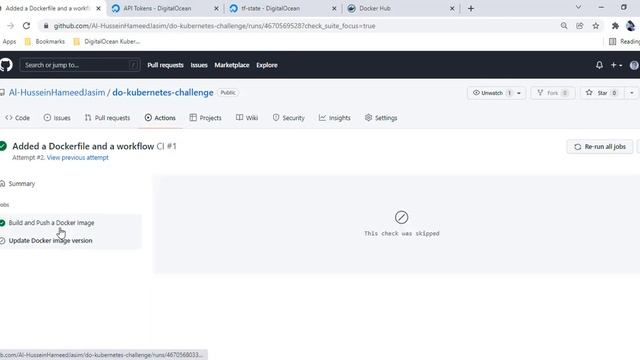Viewport: 640px width, 360px height.
Task: Open the repository Insights tab
Action: pyautogui.click(x=334, y=118)
